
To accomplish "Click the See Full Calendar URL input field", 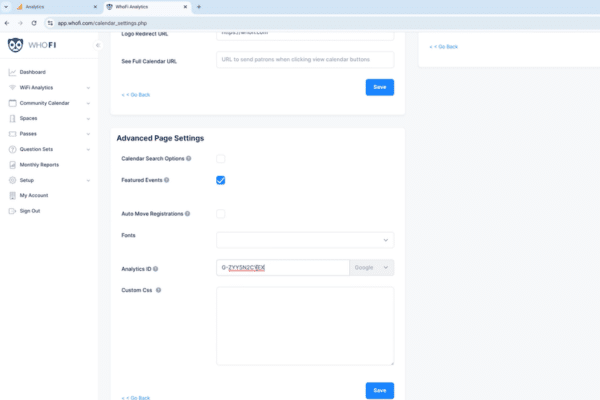I will click(x=305, y=60).
